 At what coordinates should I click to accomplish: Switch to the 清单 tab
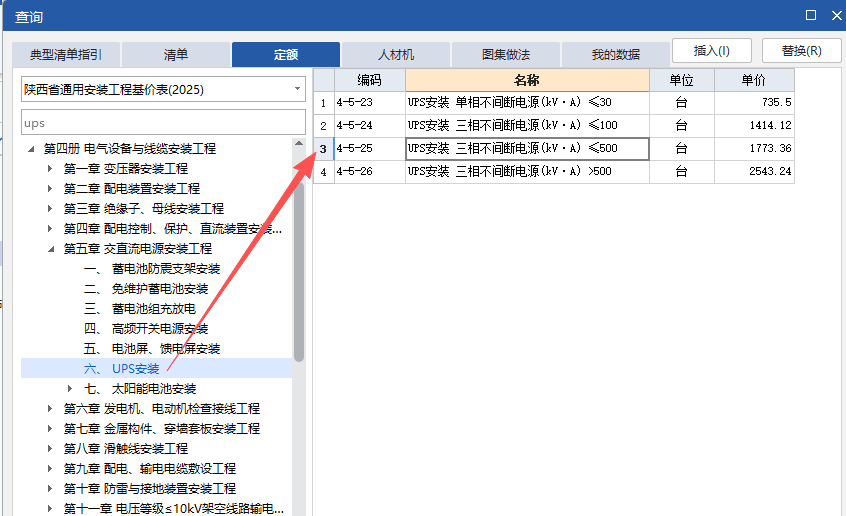176,55
